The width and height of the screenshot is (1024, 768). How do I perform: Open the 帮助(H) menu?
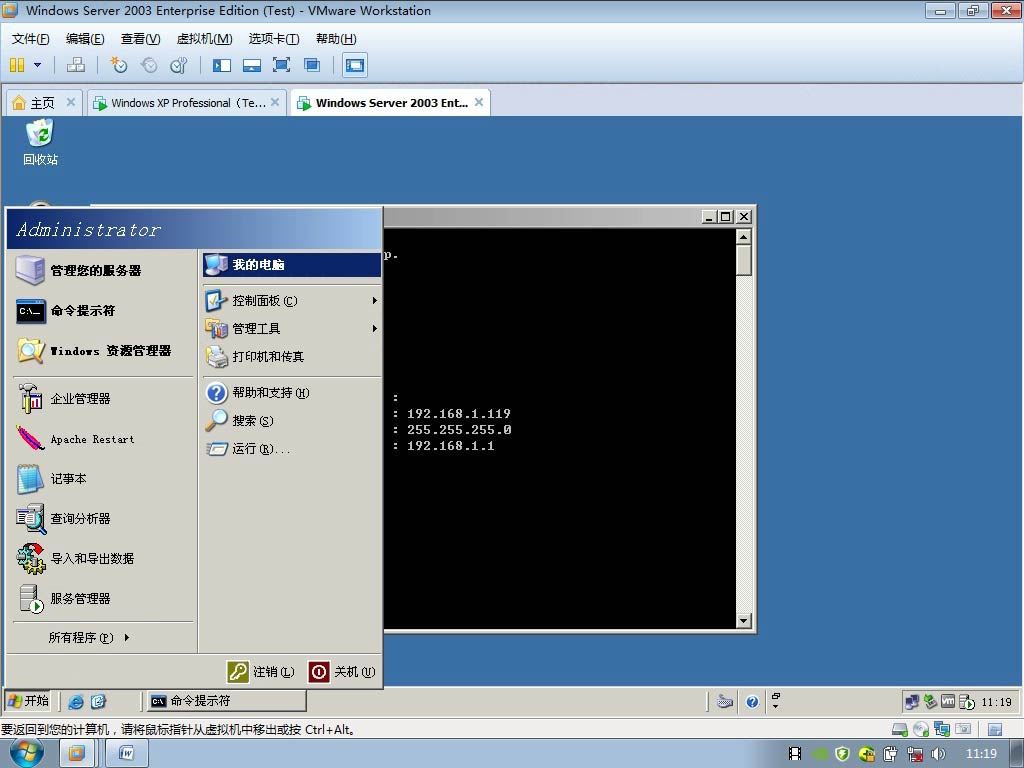coord(336,39)
